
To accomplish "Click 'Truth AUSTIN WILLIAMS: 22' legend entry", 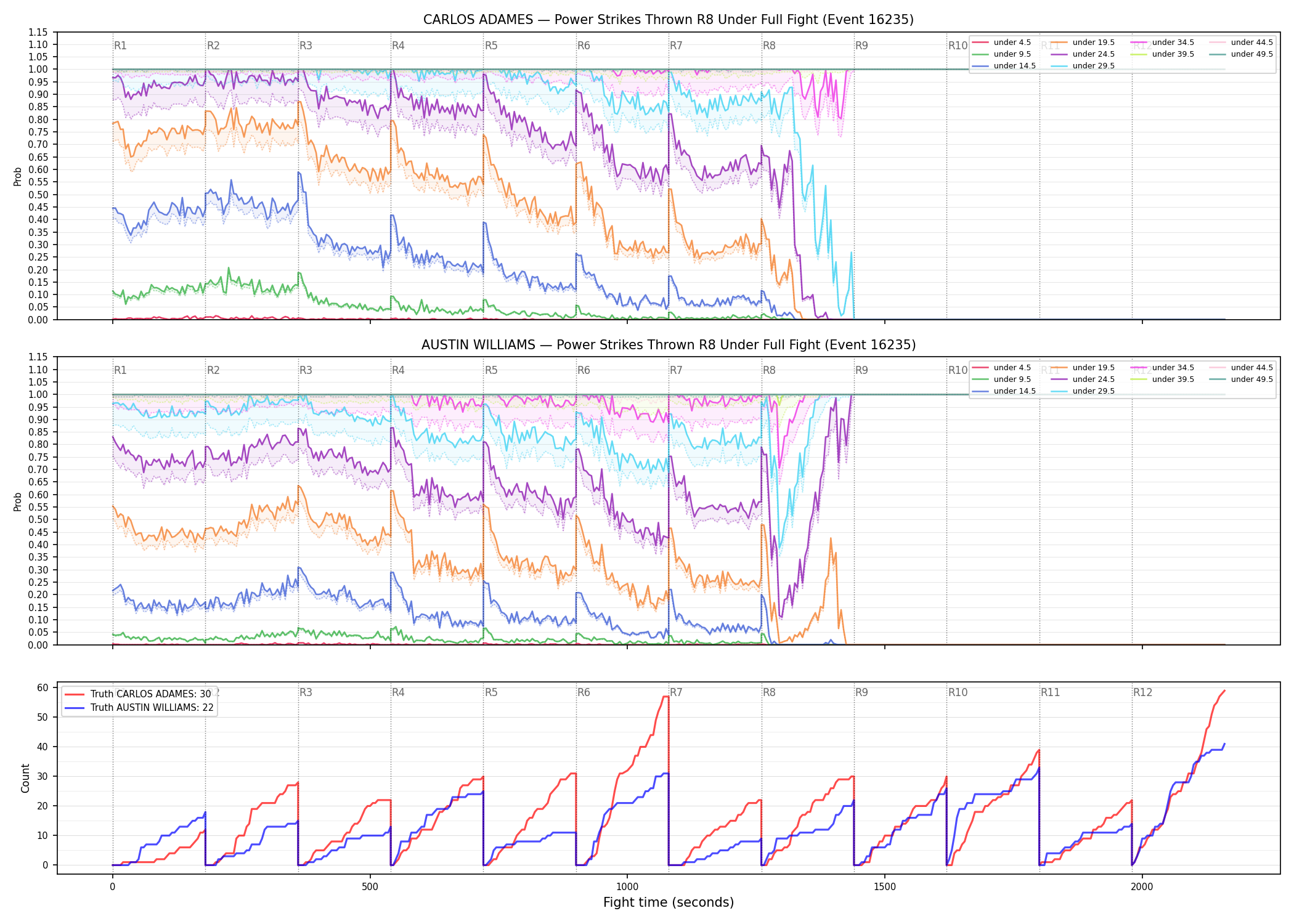I will coord(139,708).
